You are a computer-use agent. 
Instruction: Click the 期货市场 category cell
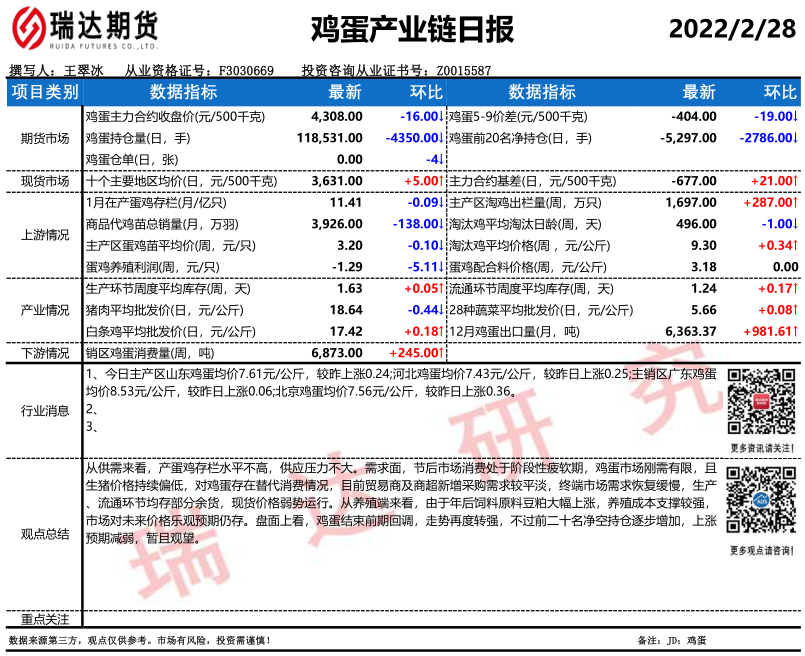[44, 138]
